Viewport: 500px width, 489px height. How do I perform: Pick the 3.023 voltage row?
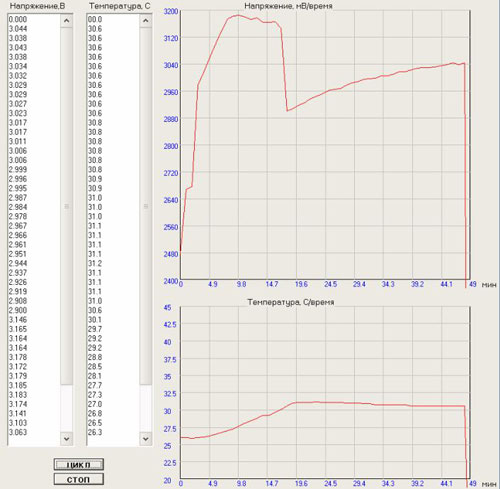click(x=18, y=113)
